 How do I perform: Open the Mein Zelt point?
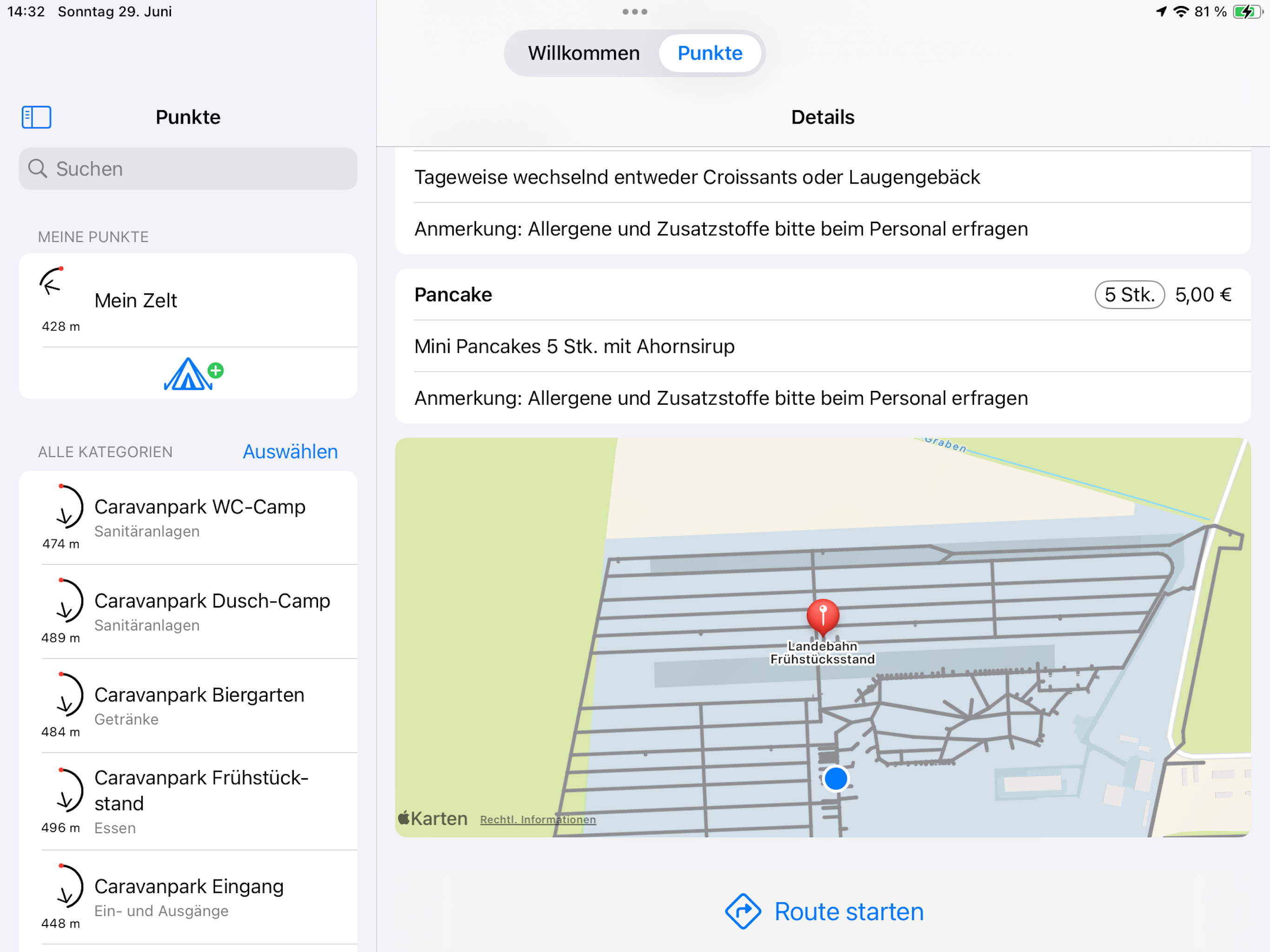click(x=188, y=300)
